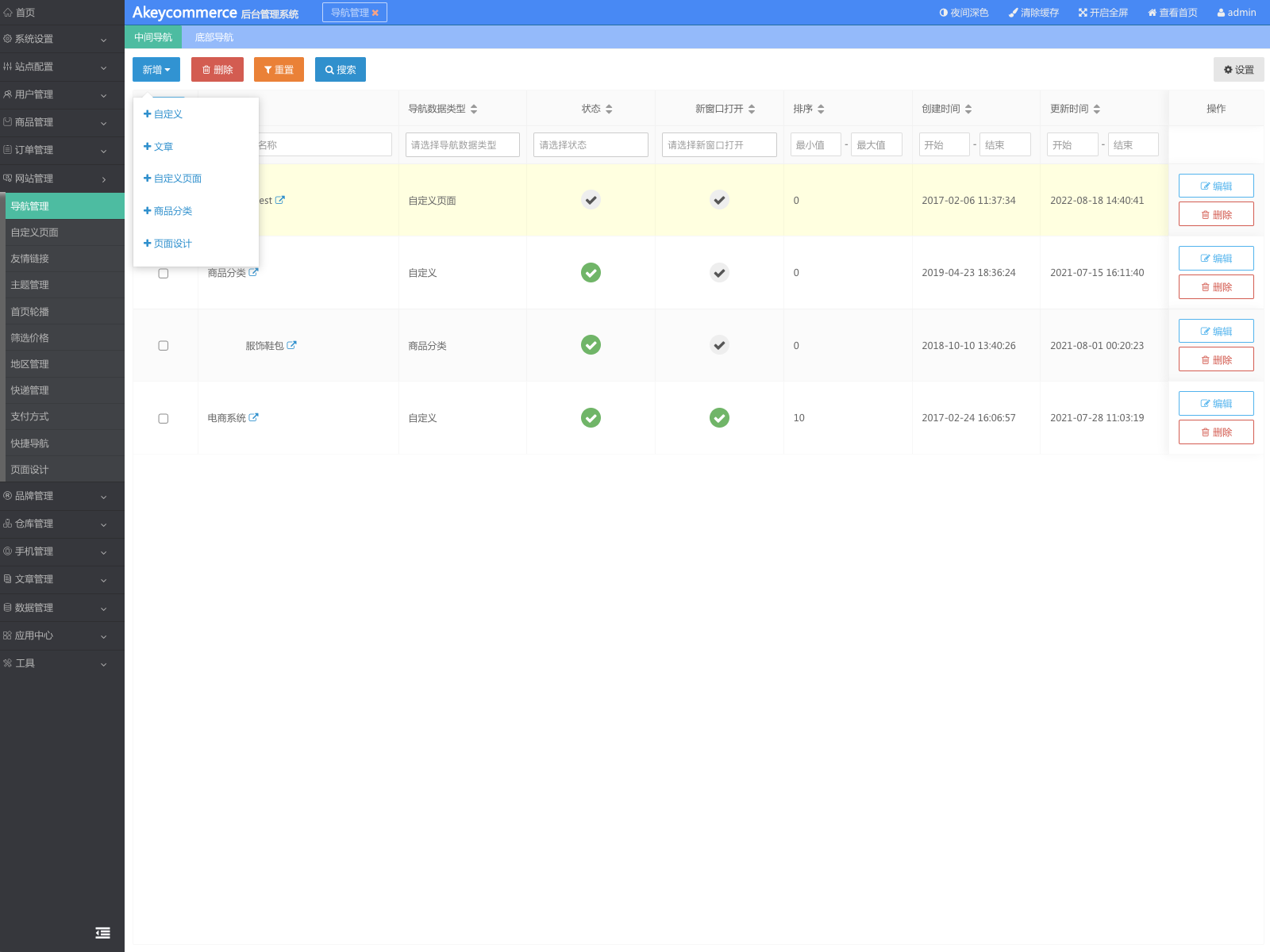This screenshot has width=1270, height=952.
Task: Open external link icon beside 电商系统
Action: [x=253, y=417]
